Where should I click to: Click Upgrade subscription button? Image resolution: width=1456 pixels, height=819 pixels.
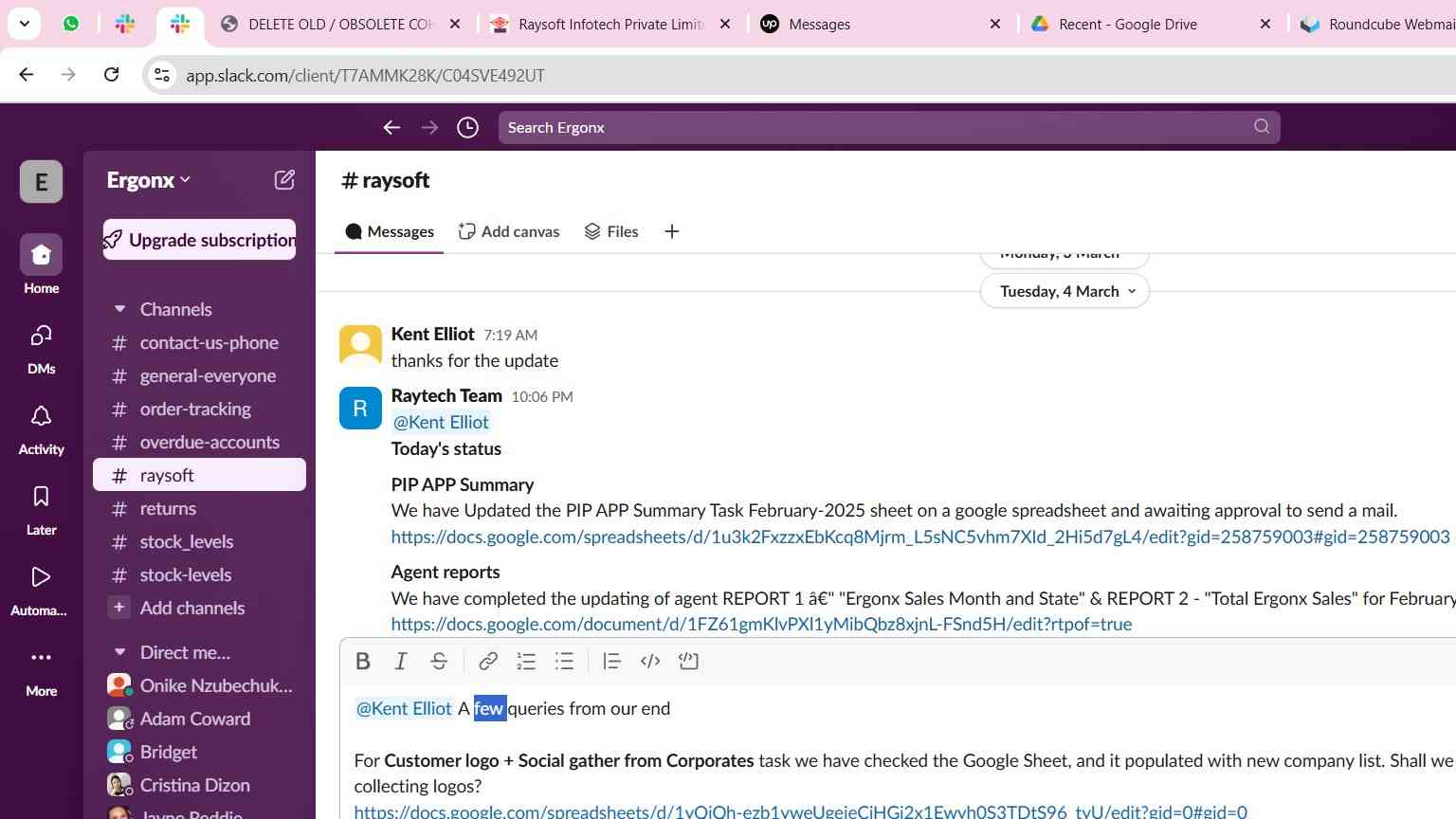[199, 240]
